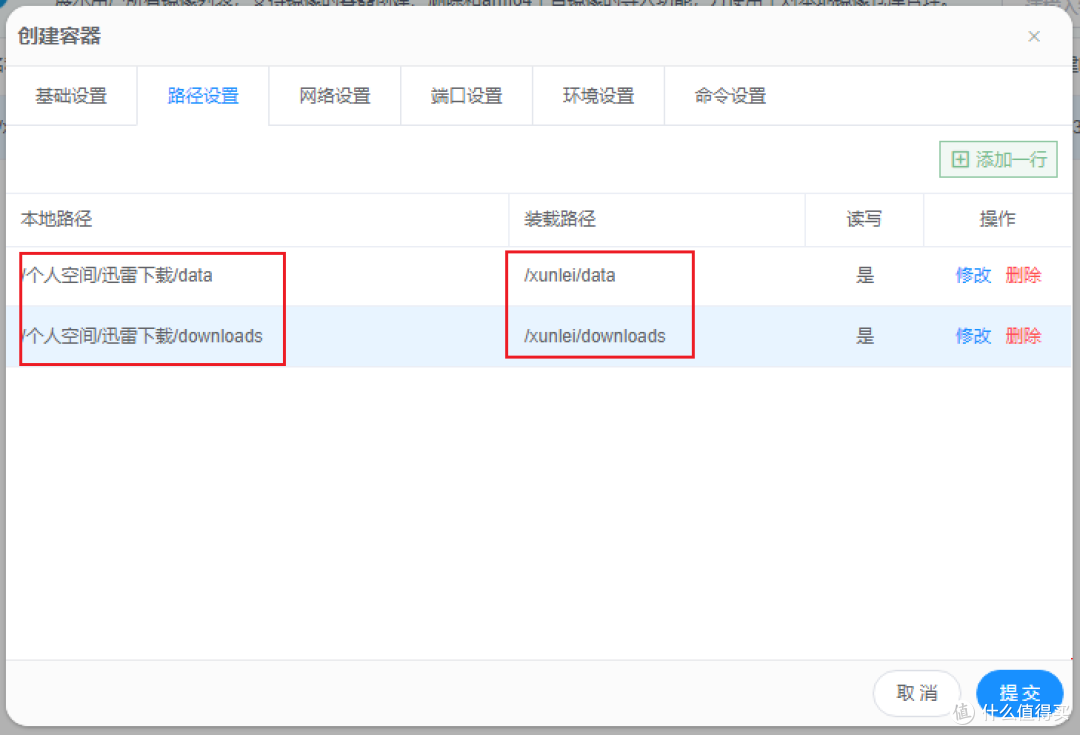This screenshot has width=1080, height=735.
Task: Open the 网络设置 tab
Action: (x=334, y=95)
